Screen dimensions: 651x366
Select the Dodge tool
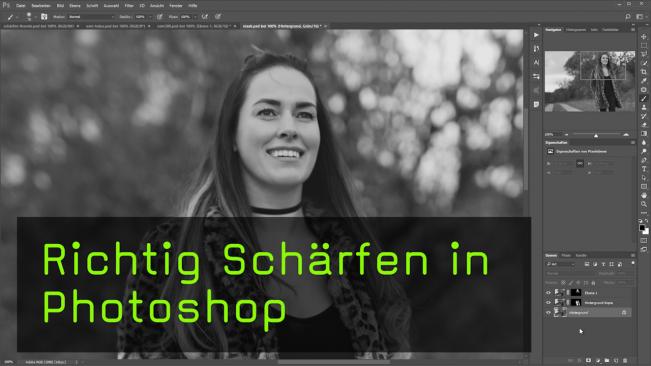pyautogui.click(x=644, y=151)
